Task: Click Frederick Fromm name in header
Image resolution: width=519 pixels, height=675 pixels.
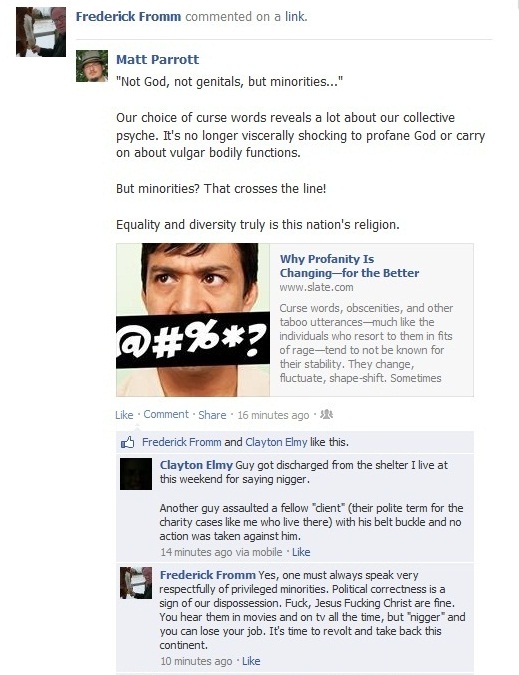Action: pyautogui.click(x=128, y=17)
